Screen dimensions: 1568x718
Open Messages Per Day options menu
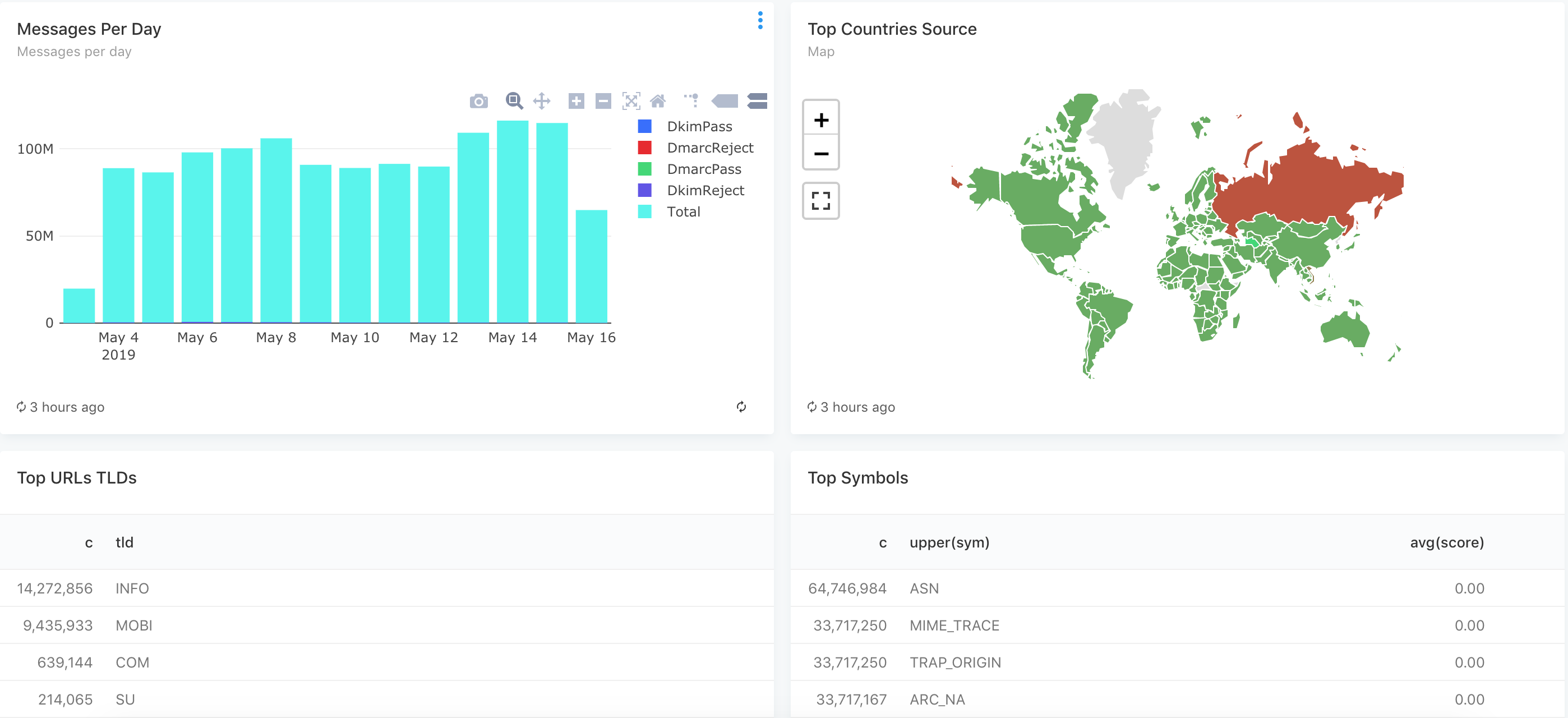point(760,21)
